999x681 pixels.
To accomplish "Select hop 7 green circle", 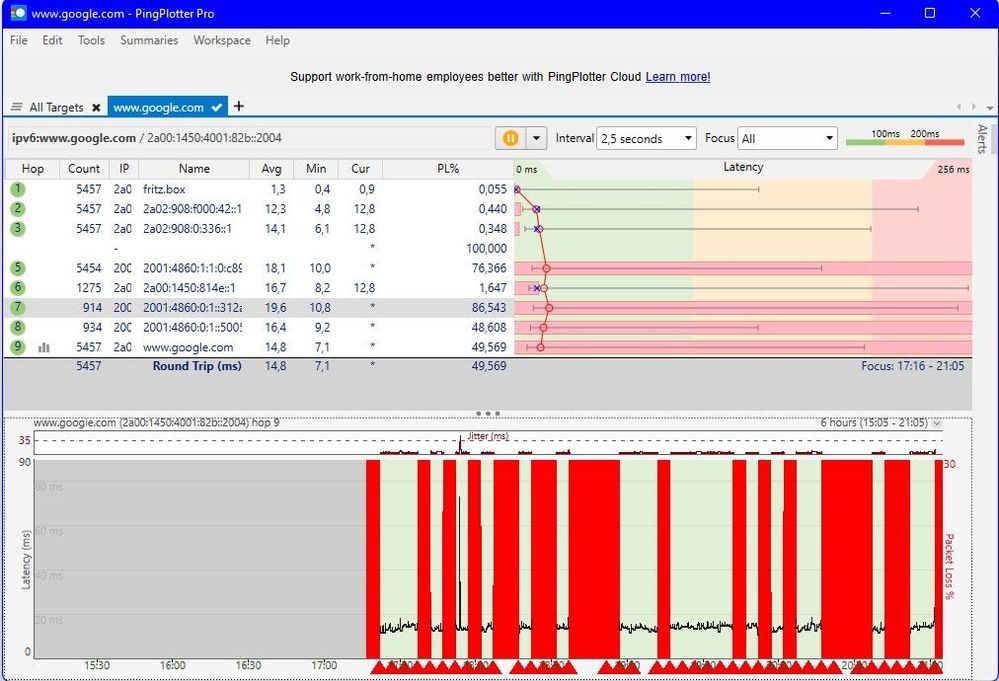I will point(18,308).
